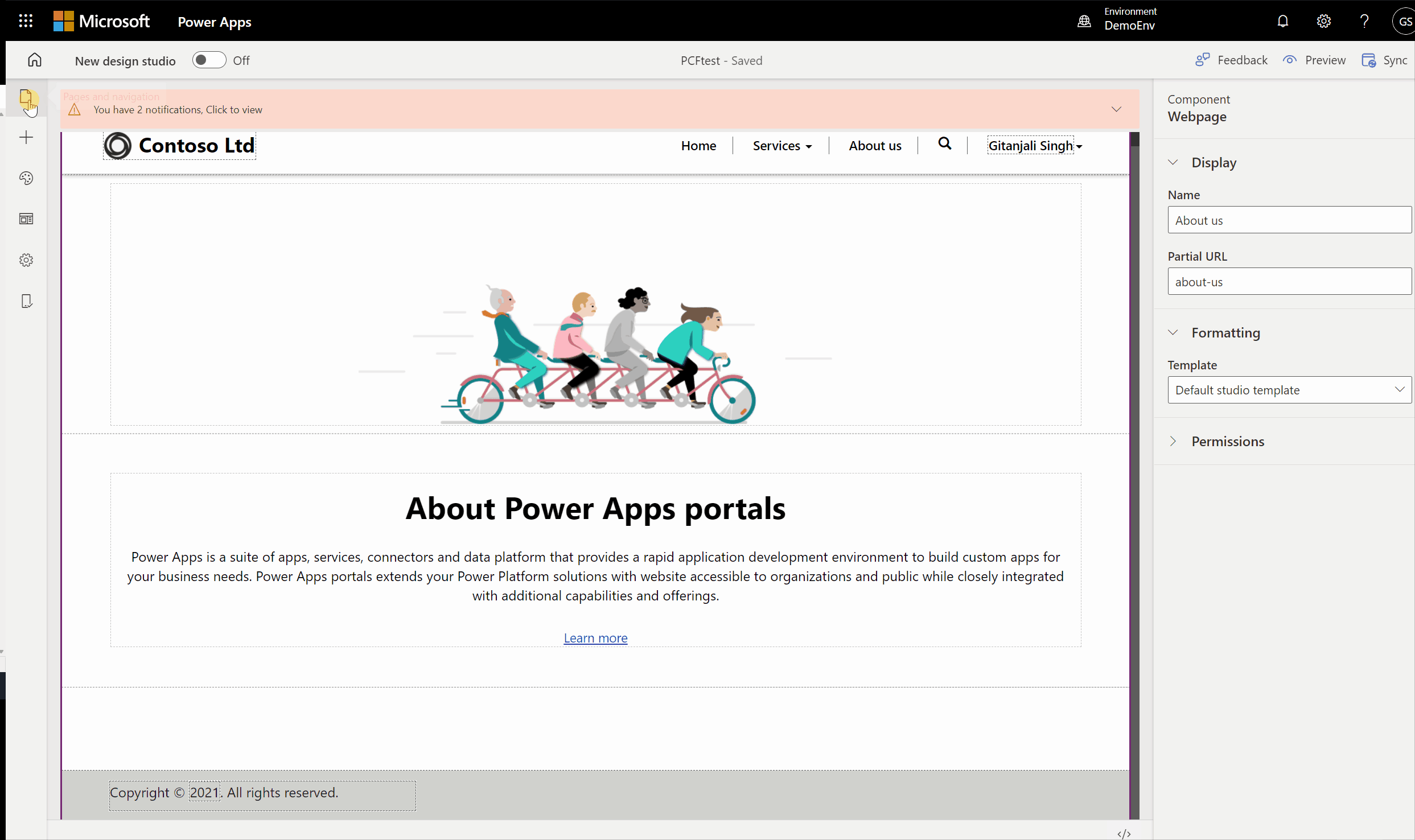Open source code editor icon at bottom
This screenshot has height=840, width=1415.
coord(1124,834)
